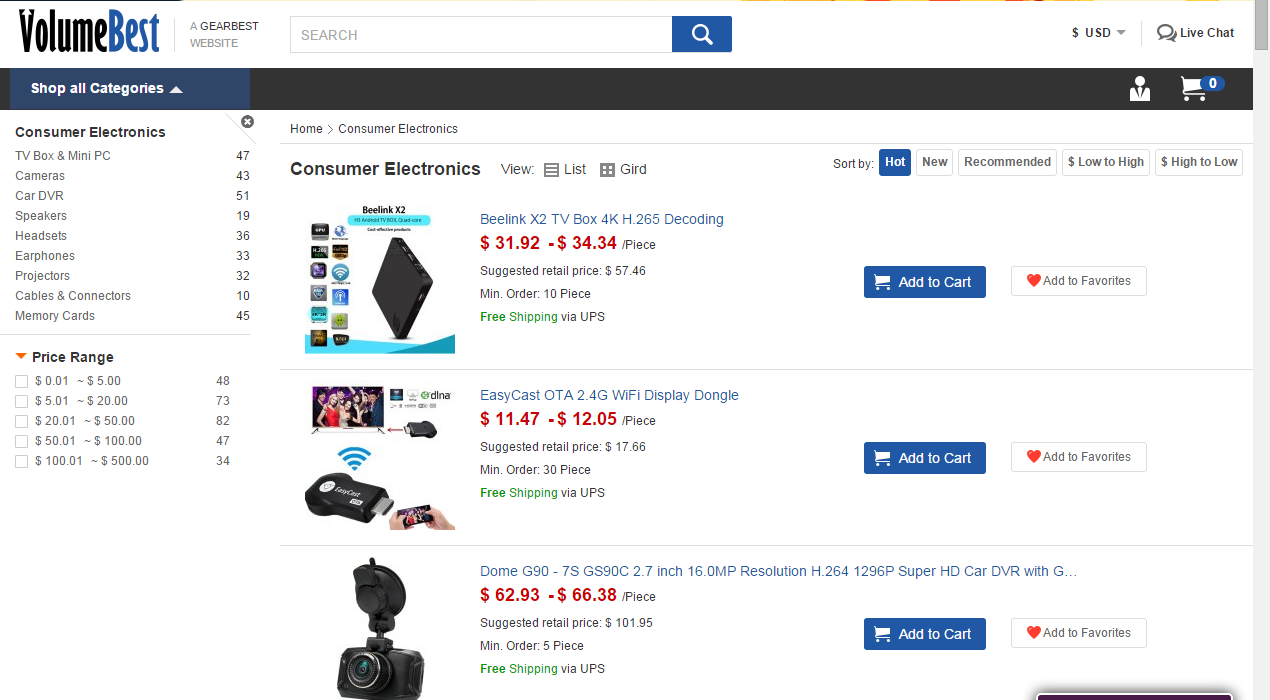Switch to Grid view icon
This screenshot has height=700, width=1270.
tap(607, 170)
